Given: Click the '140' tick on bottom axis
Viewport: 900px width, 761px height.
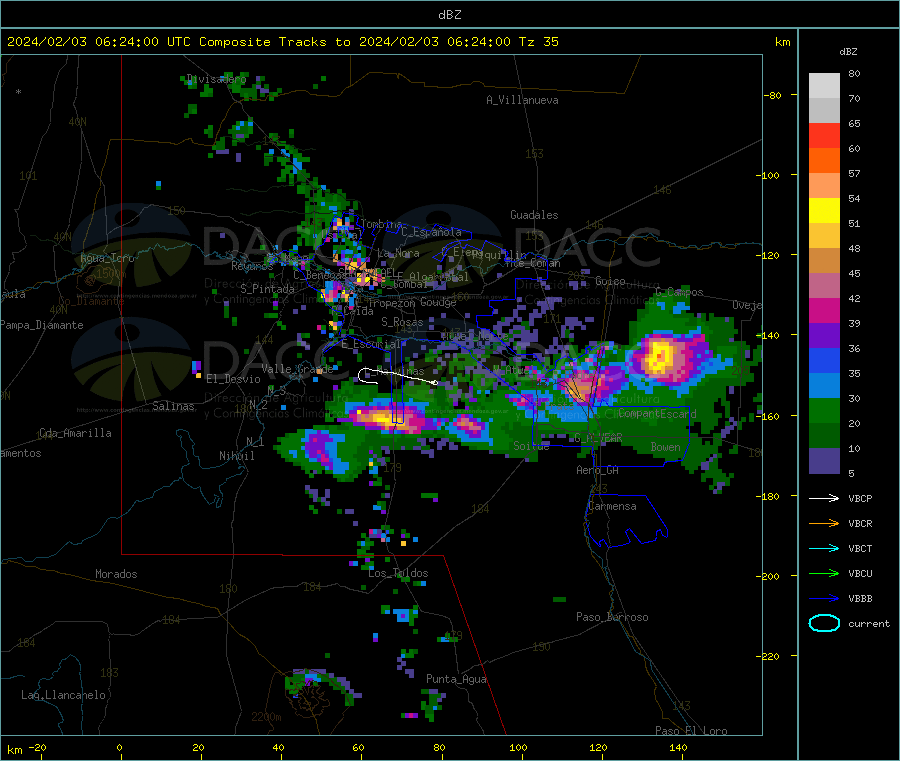Looking at the screenshot, I should click(x=678, y=747).
